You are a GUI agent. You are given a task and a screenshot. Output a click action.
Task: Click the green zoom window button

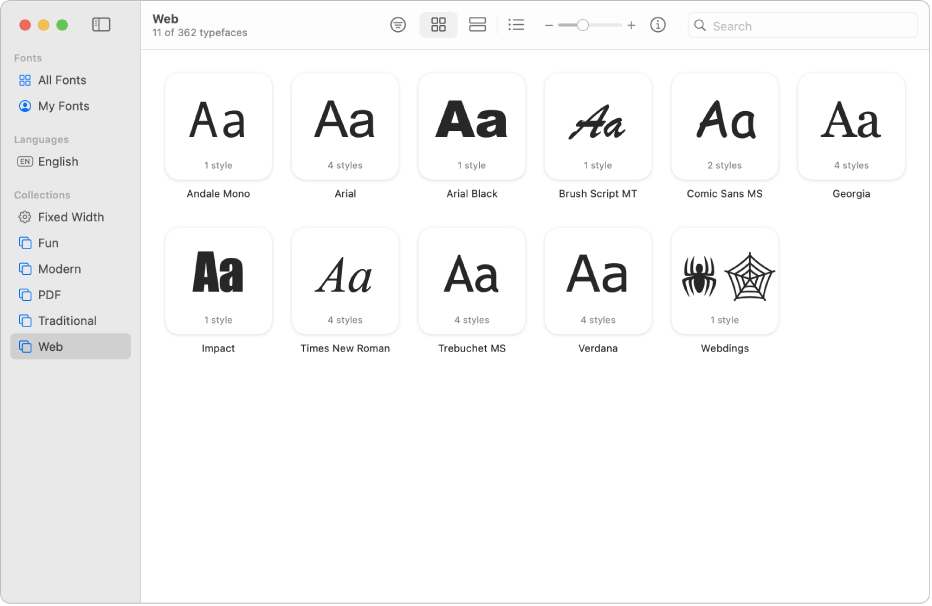point(62,25)
